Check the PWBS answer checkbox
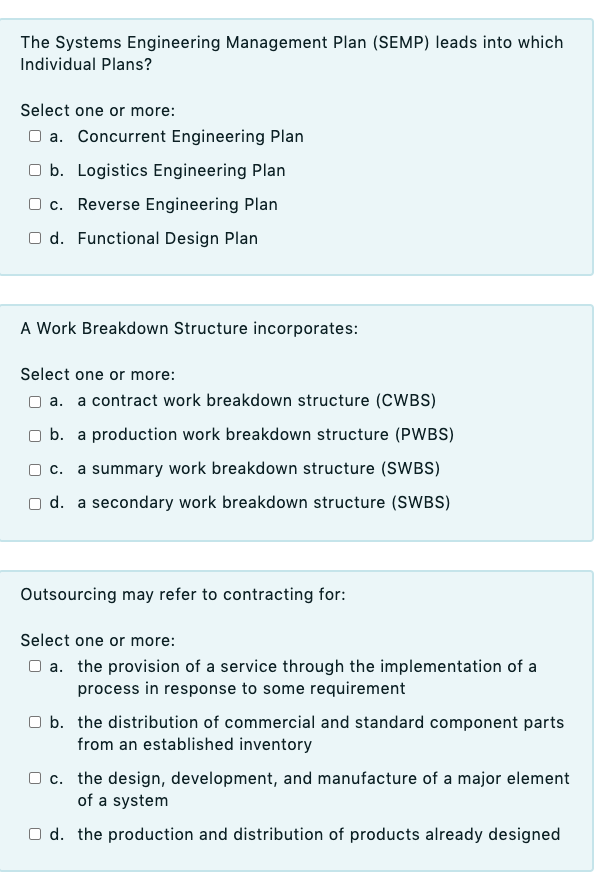The height and width of the screenshot is (880, 600). tap(33, 435)
